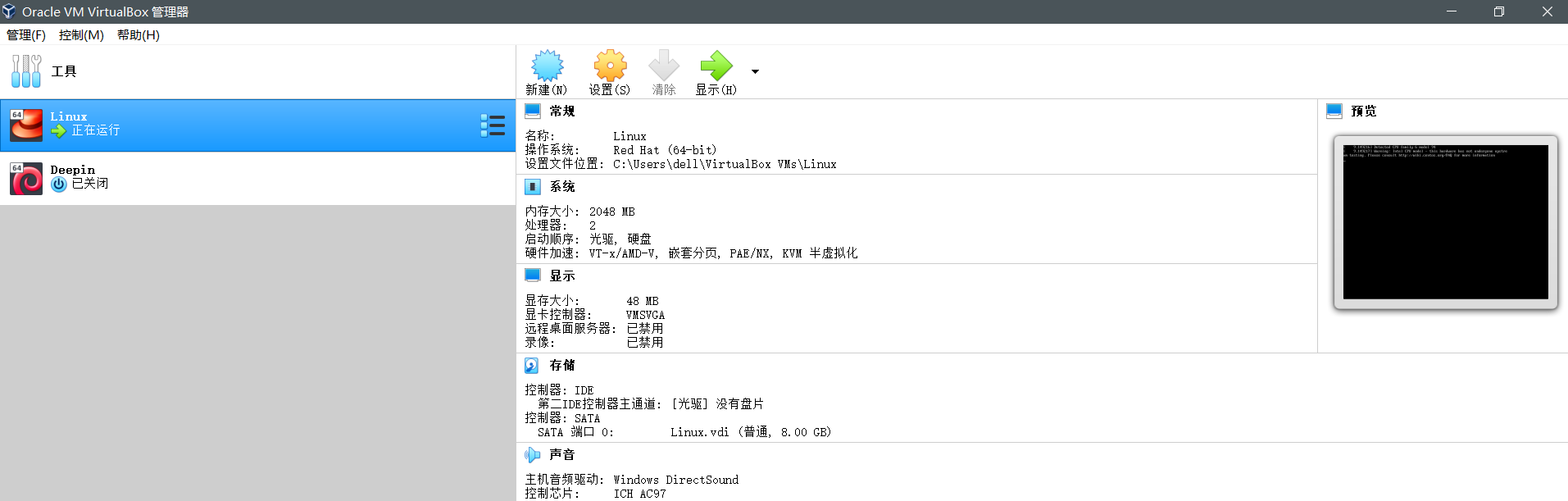The width and height of the screenshot is (1568, 501).
Task: Open the 控制(M) menu
Action: point(81,34)
